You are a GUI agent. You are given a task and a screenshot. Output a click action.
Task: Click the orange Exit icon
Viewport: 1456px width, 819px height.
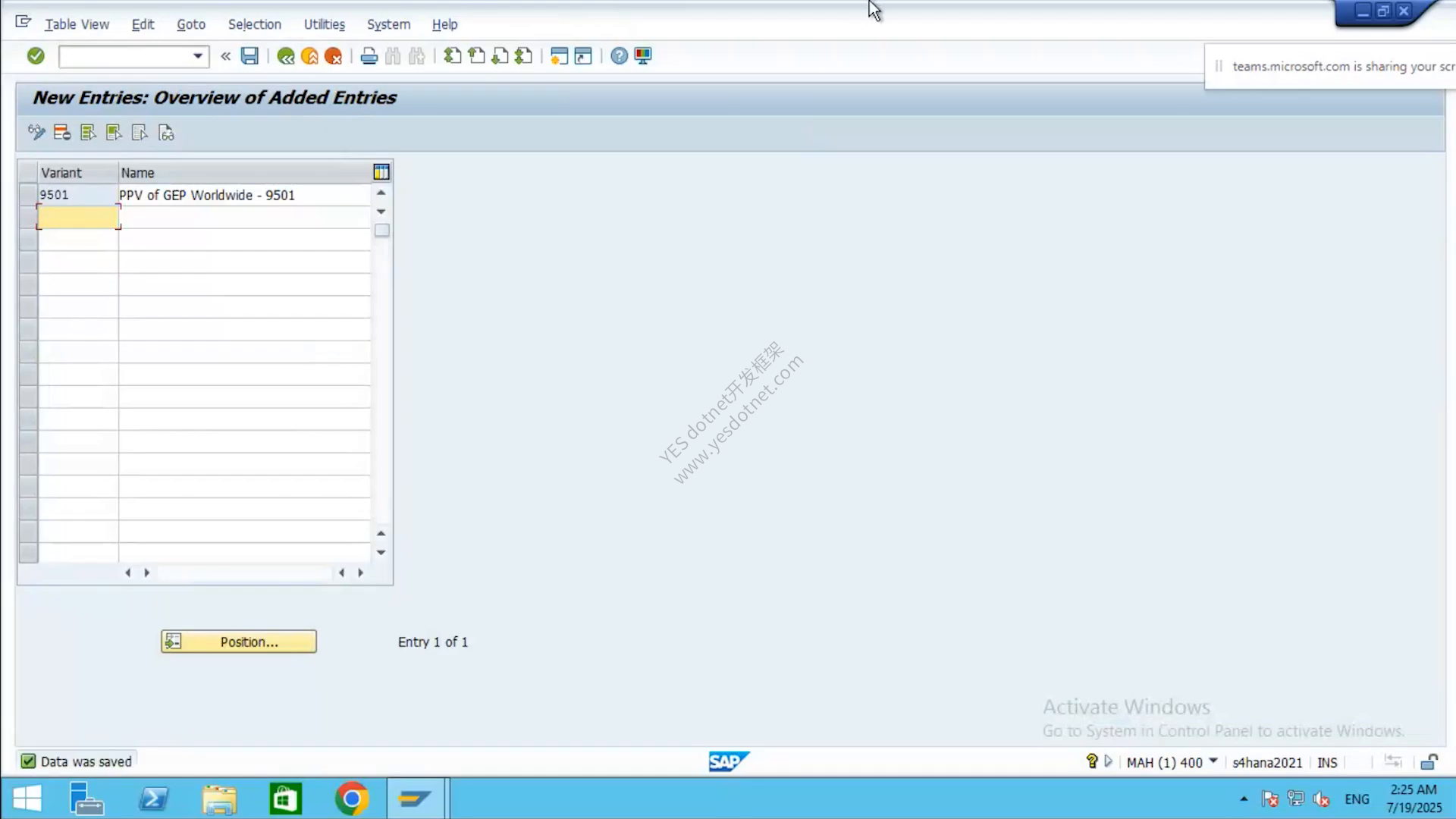[x=309, y=56]
